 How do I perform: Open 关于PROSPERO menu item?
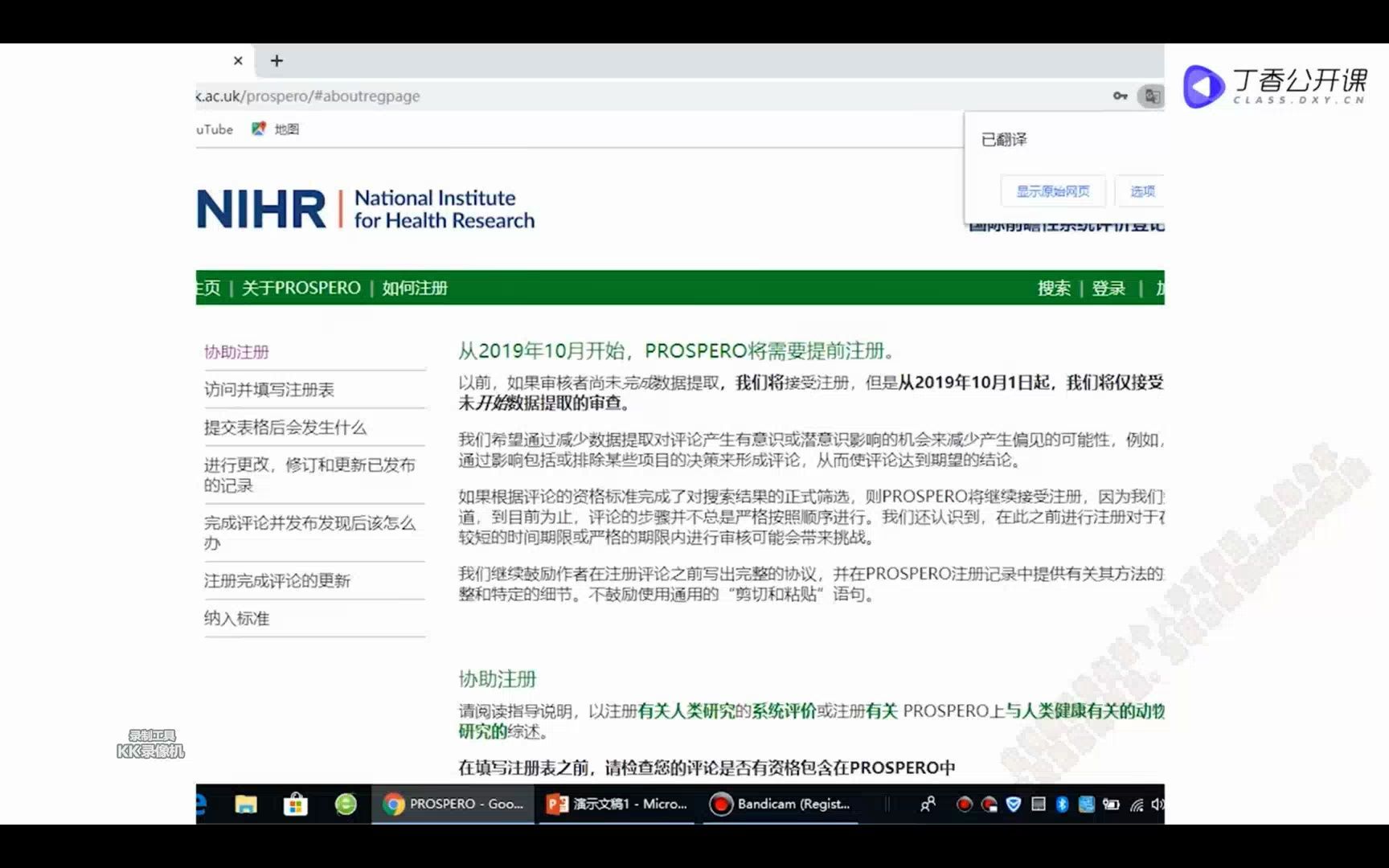(301, 288)
